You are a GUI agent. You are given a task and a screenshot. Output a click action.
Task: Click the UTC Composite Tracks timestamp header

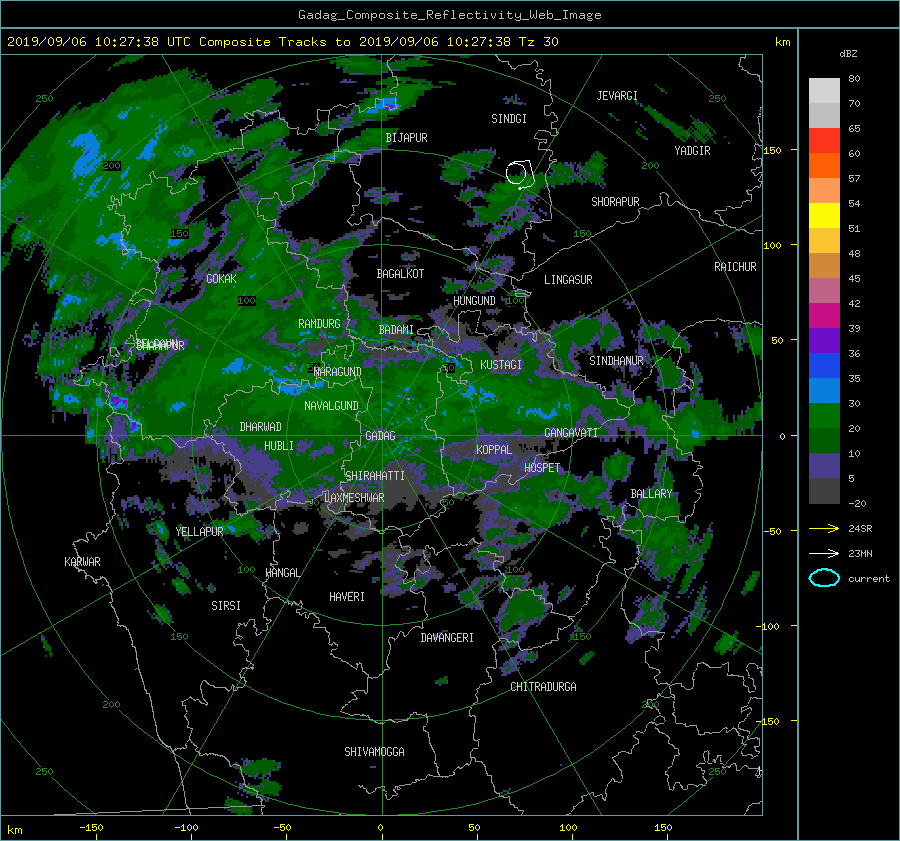coord(282,42)
